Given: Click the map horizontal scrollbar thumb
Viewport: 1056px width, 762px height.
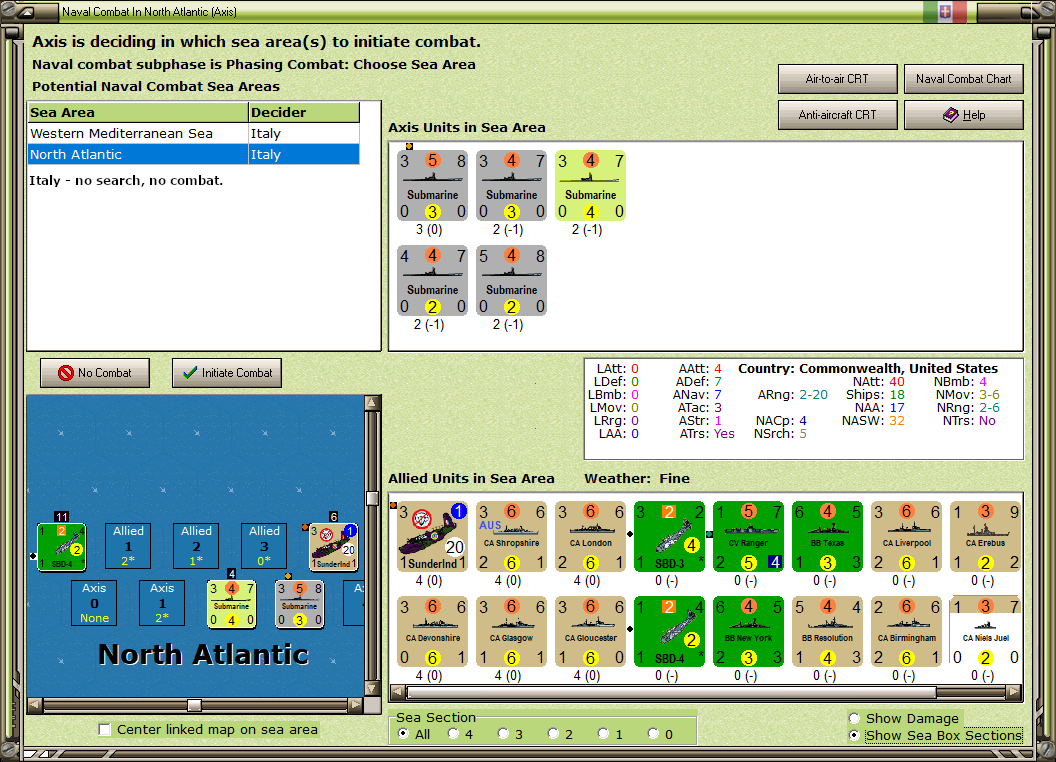Looking at the screenshot, I should [x=194, y=705].
